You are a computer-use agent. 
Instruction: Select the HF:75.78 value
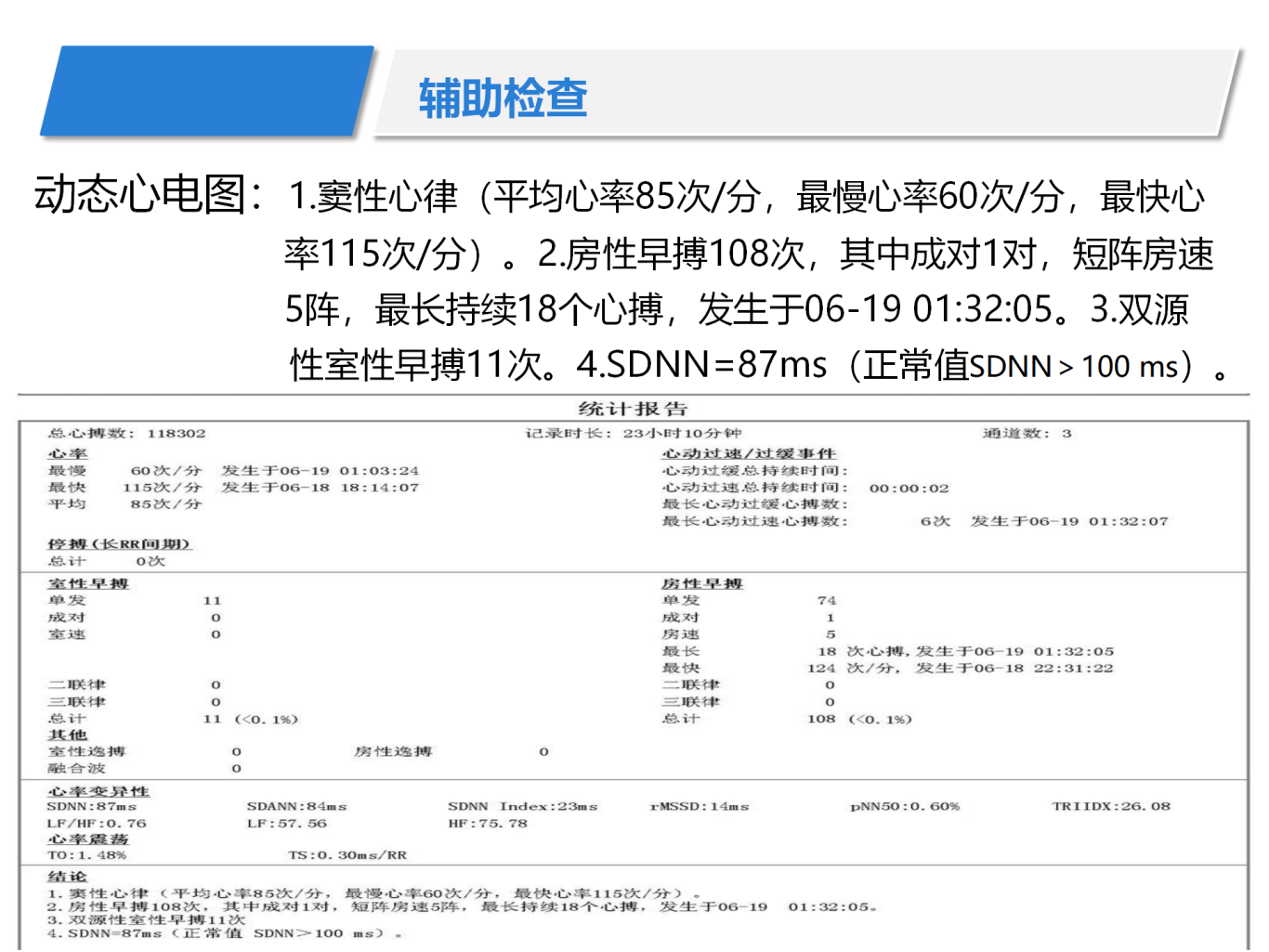488,823
